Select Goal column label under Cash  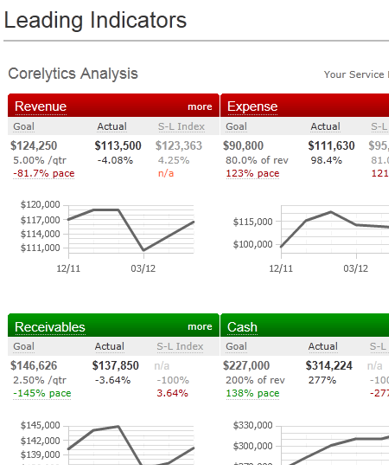click(236, 347)
